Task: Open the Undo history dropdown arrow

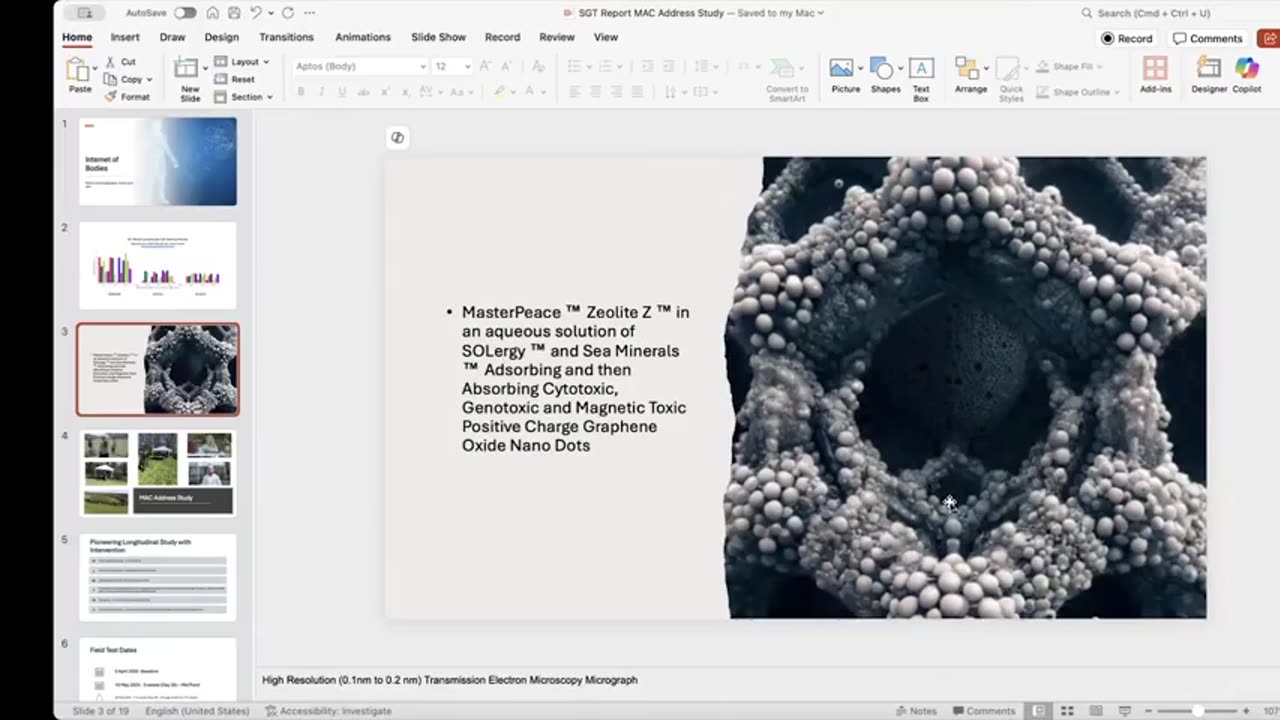Action: (x=270, y=13)
